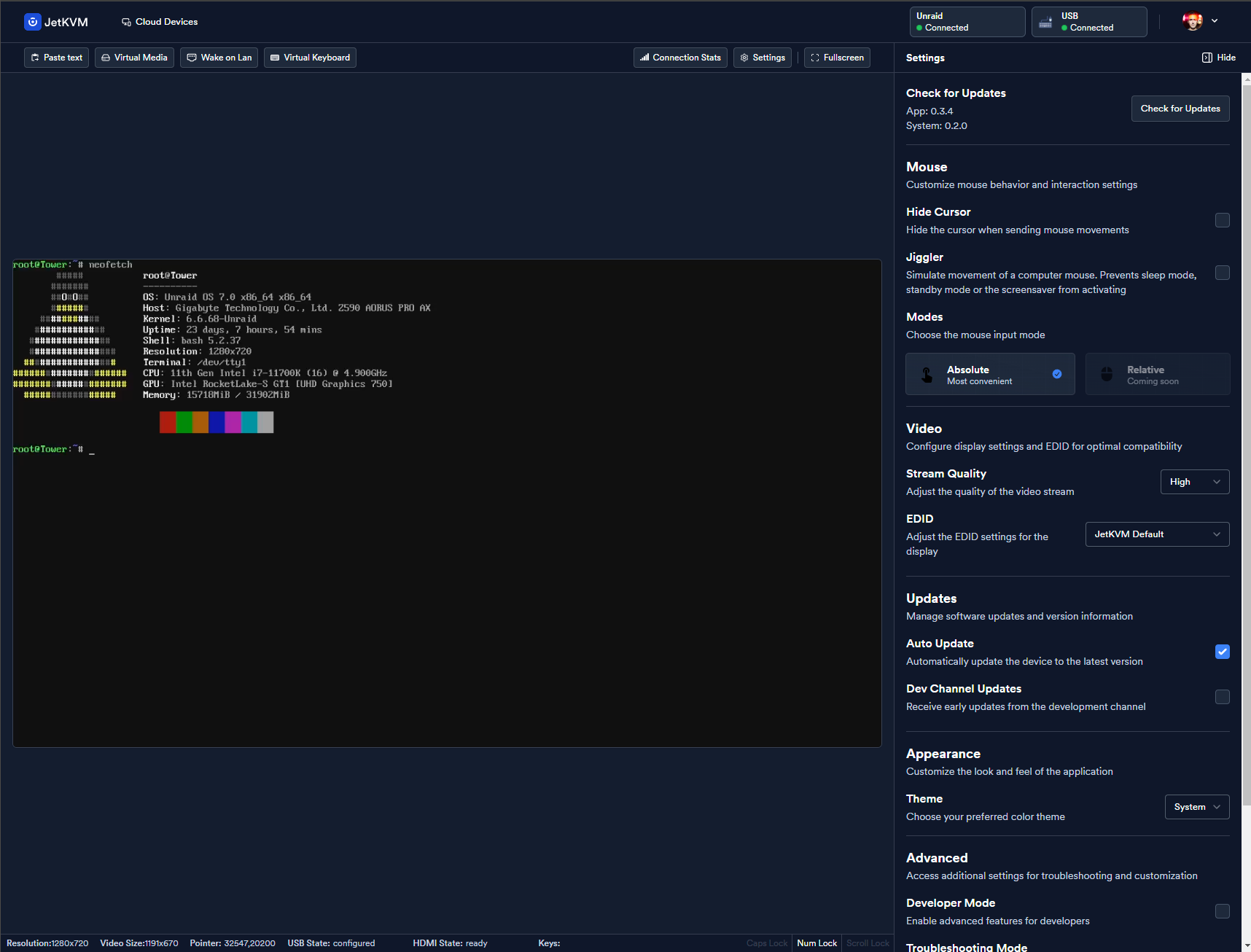
Task: Click Paste text toolbar button
Action: tap(56, 58)
